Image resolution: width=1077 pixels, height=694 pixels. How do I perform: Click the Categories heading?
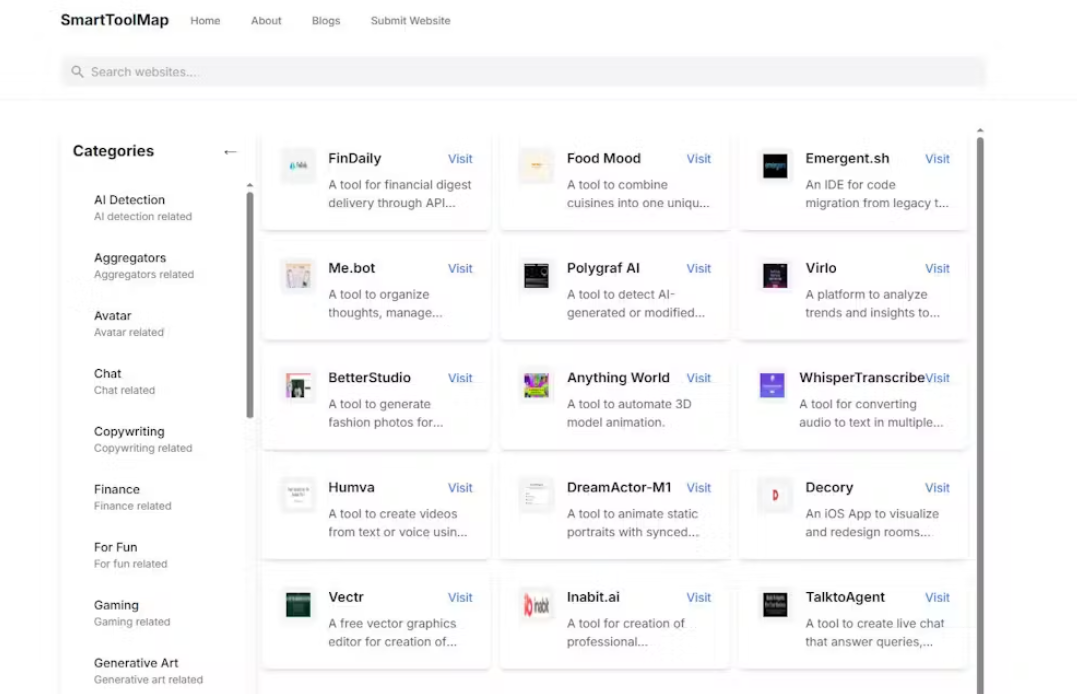113,151
